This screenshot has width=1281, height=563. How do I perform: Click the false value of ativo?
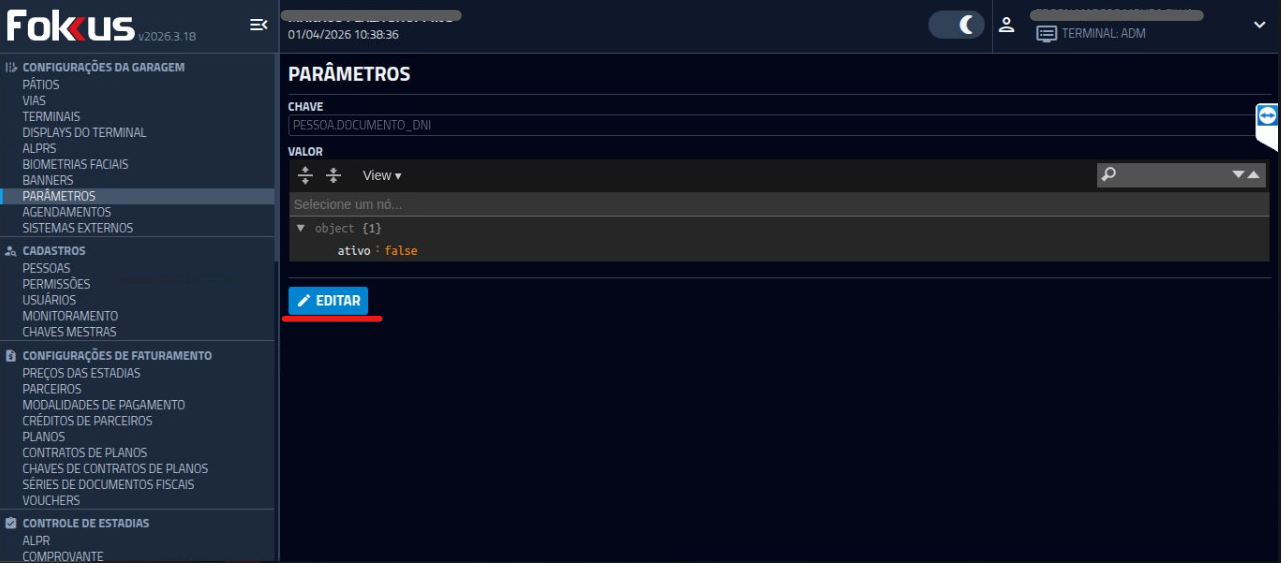pyautogui.click(x=401, y=251)
